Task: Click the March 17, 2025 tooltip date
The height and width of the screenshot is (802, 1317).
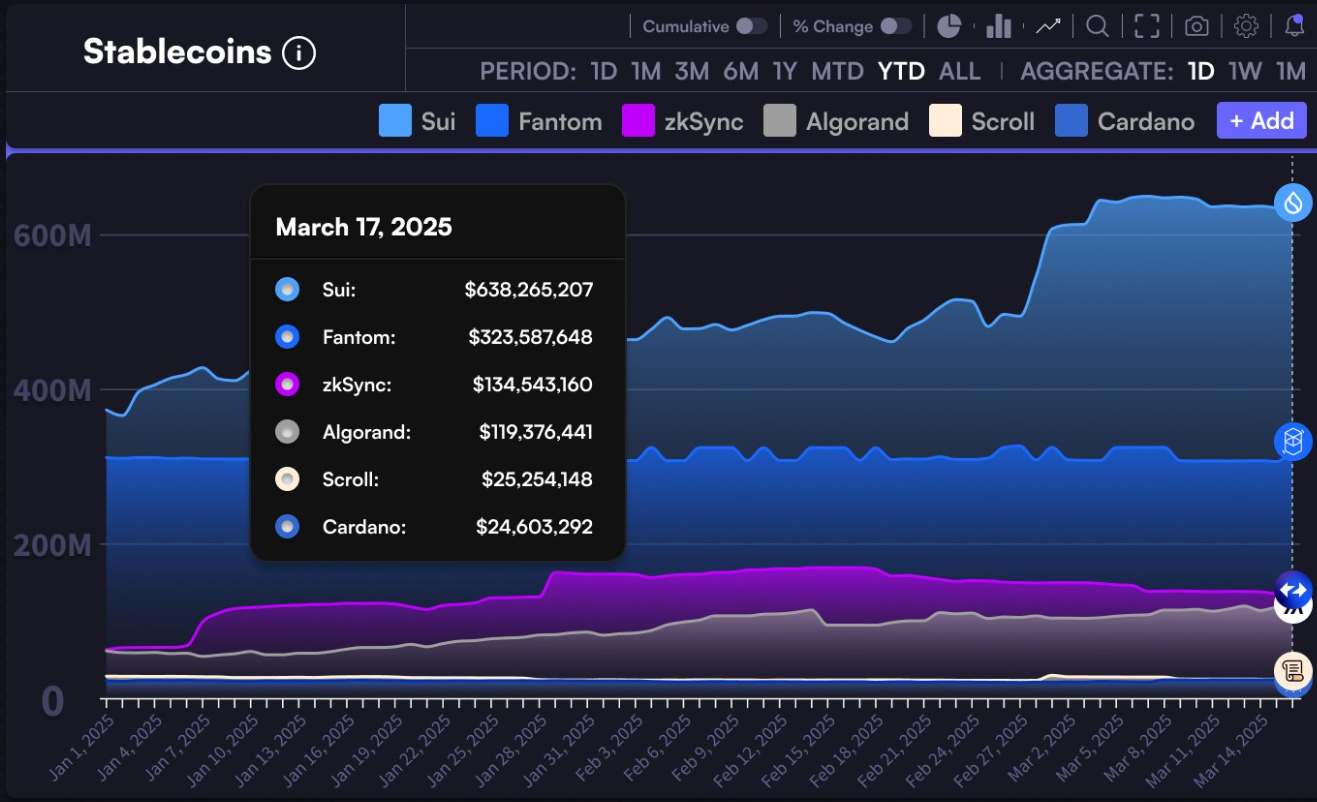Action: 364,227
